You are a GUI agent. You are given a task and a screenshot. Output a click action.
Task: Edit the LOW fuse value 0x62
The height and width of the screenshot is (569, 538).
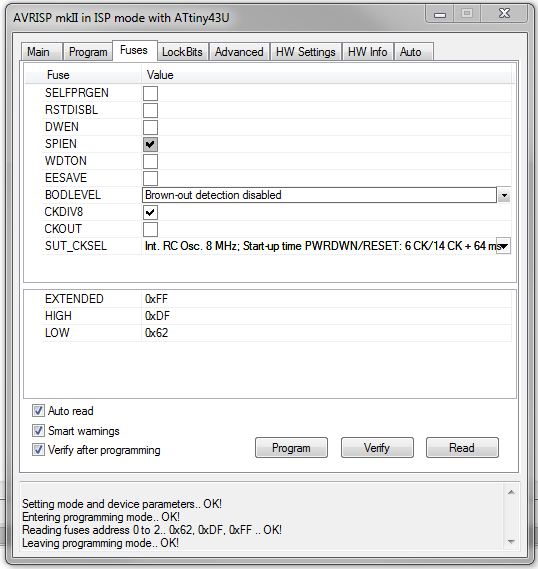click(x=156, y=333)
